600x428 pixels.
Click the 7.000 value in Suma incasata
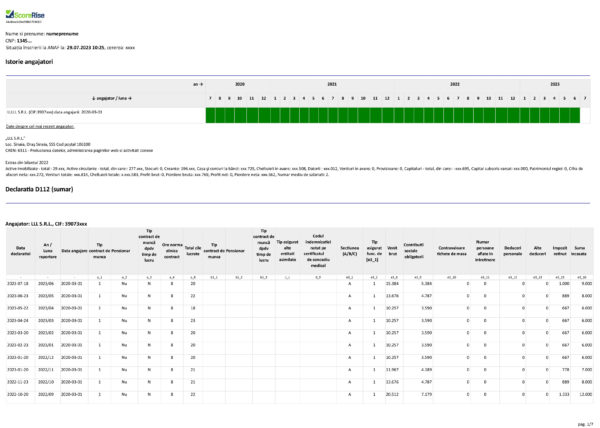tap(587, 370)
